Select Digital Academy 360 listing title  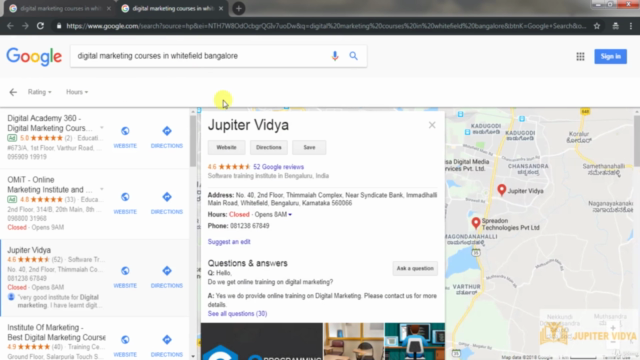pyautogui.click(x=50, y=123)
